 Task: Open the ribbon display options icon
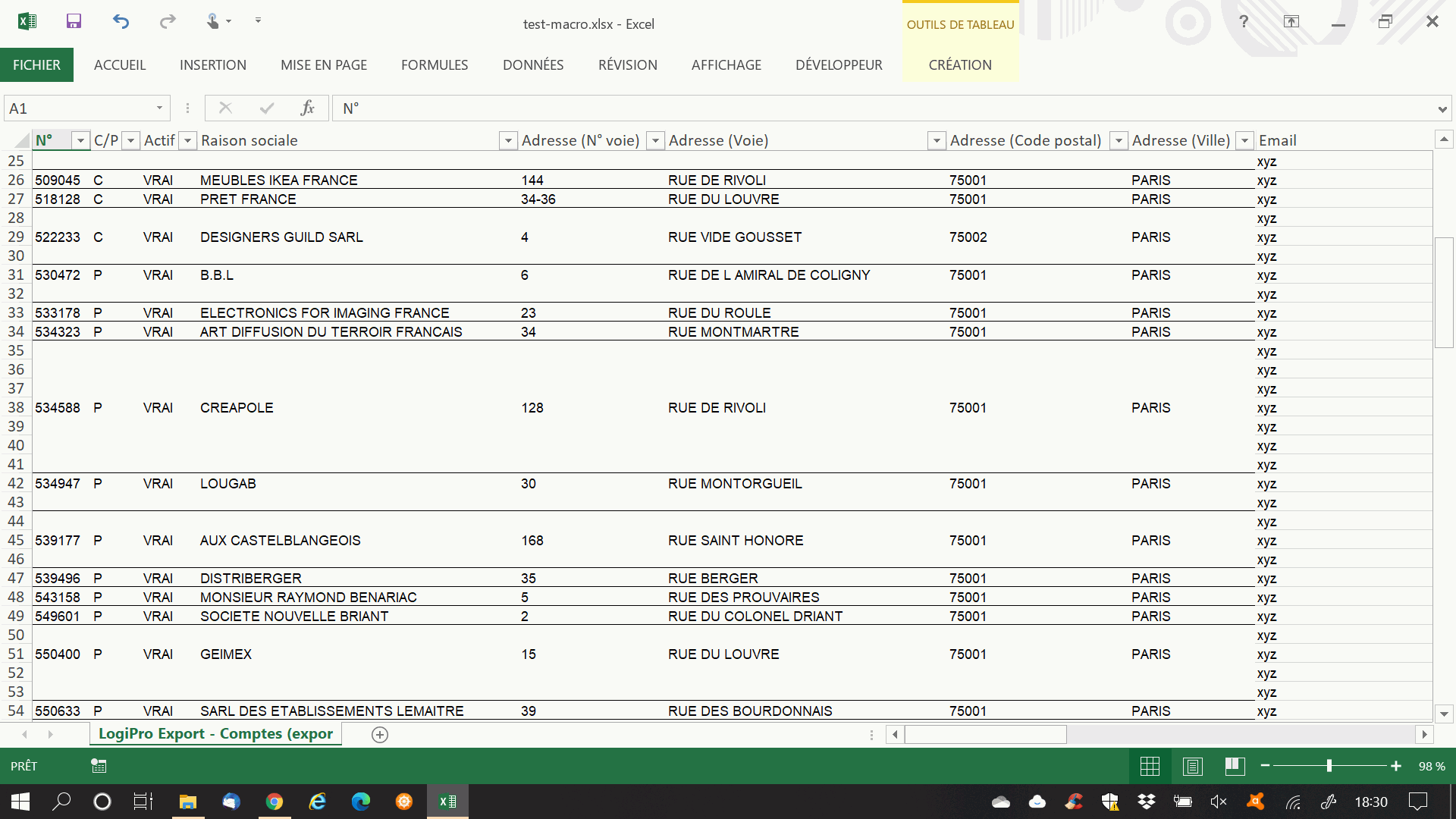[1291, 21]
